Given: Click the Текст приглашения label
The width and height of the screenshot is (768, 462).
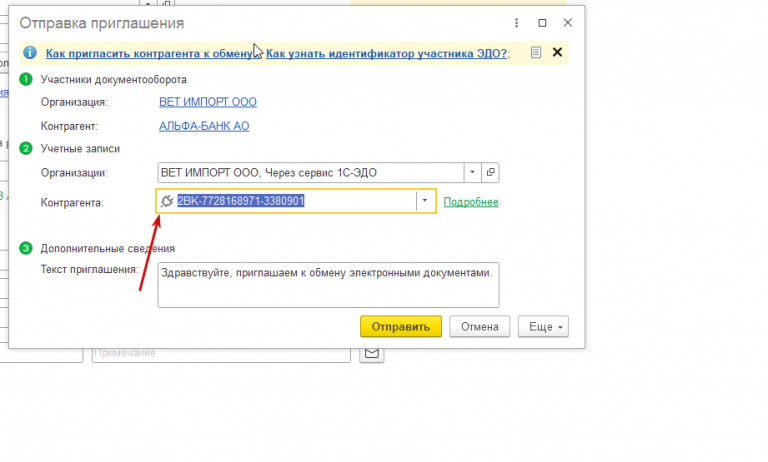Looking at the screenshot, I should tap(90, 269).
